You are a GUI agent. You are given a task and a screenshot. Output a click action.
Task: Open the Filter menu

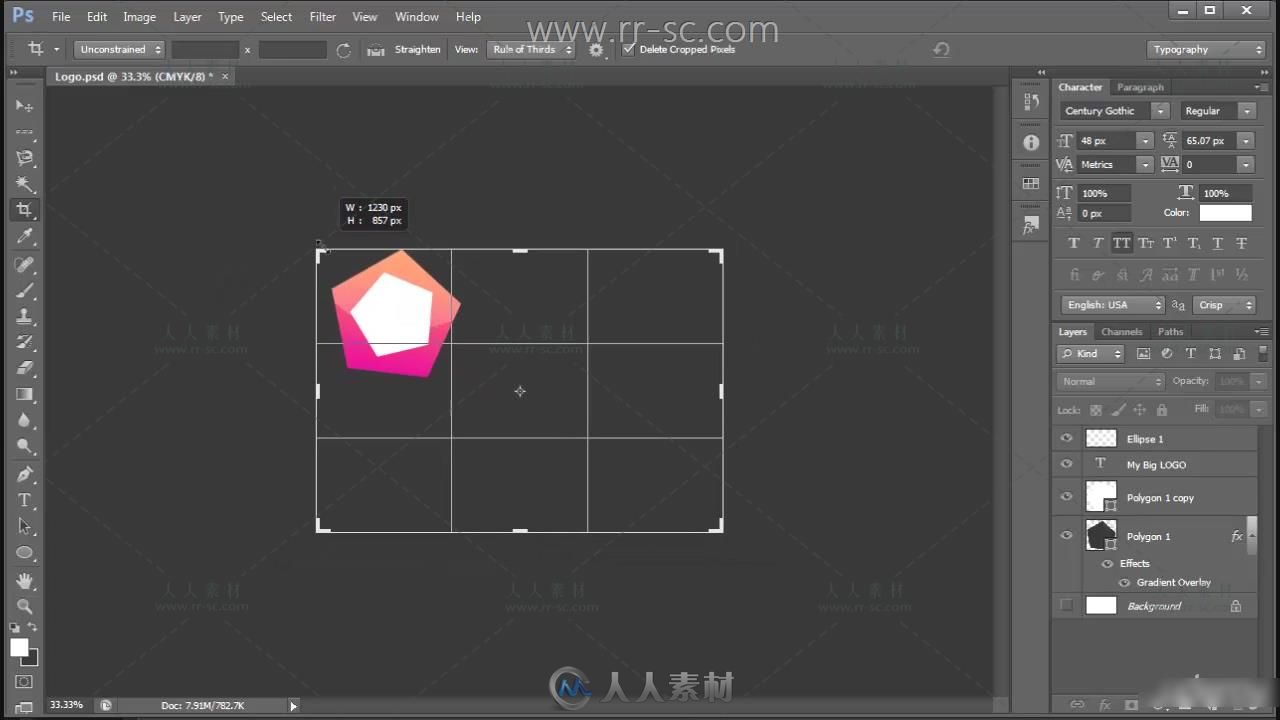323,17
